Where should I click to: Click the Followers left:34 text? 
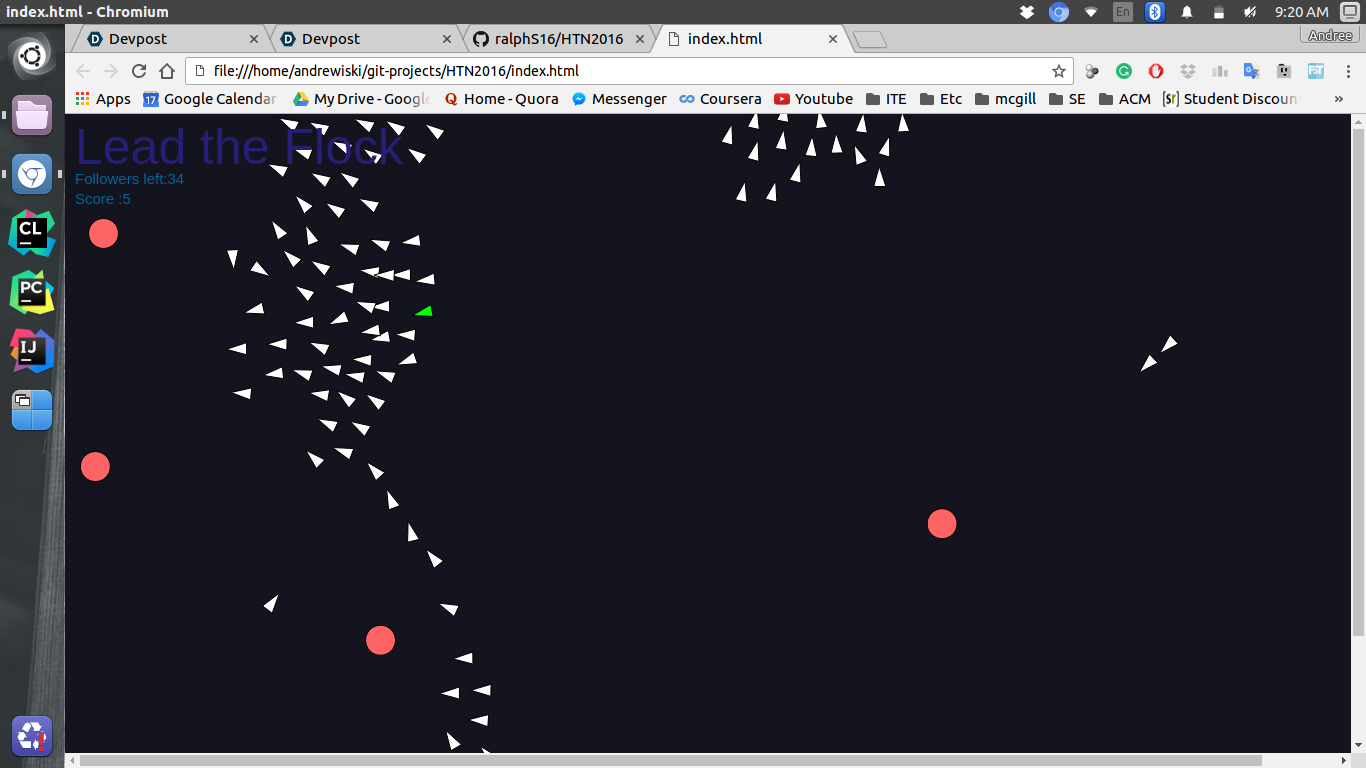point(129,179)
